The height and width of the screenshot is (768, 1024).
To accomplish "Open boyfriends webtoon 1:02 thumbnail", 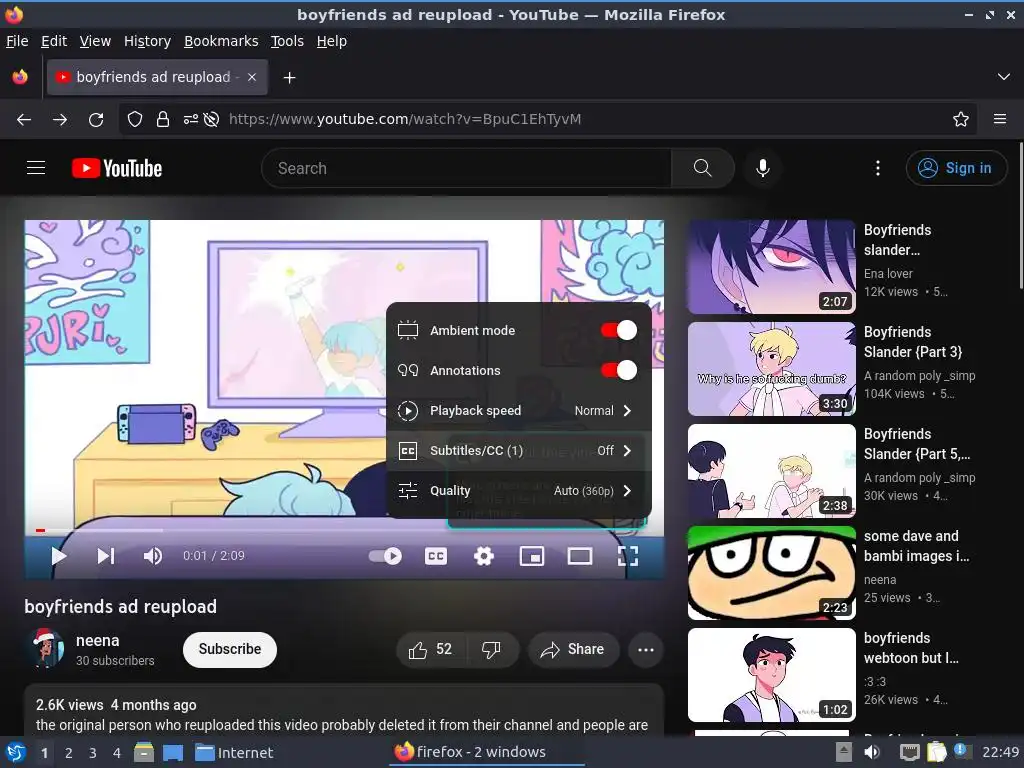I will point(771,675).
